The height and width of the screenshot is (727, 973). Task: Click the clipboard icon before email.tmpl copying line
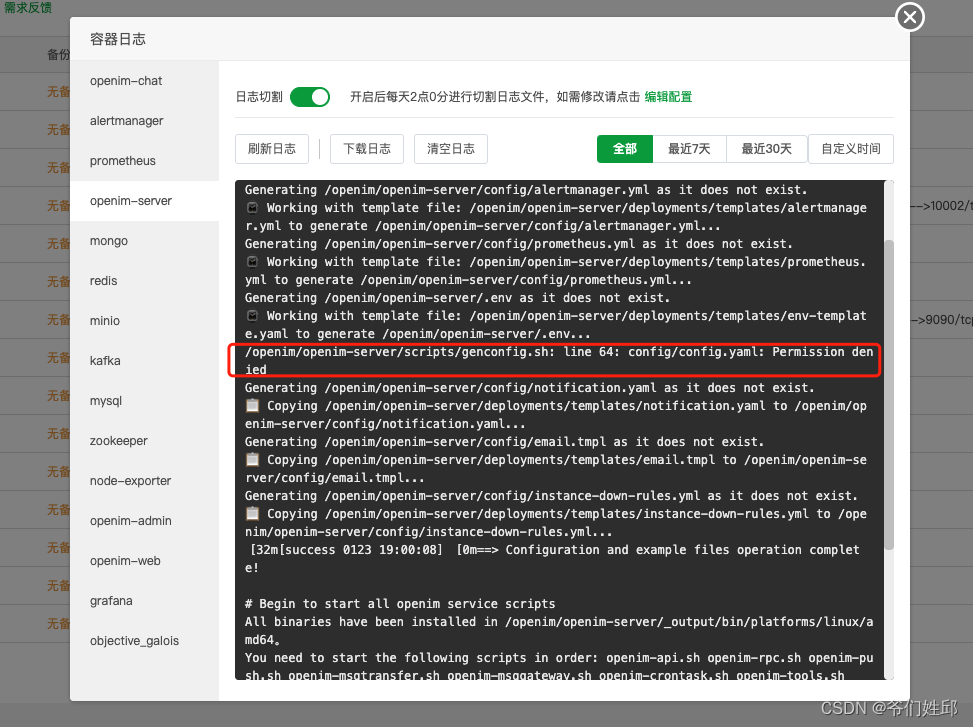click(252, 460)
